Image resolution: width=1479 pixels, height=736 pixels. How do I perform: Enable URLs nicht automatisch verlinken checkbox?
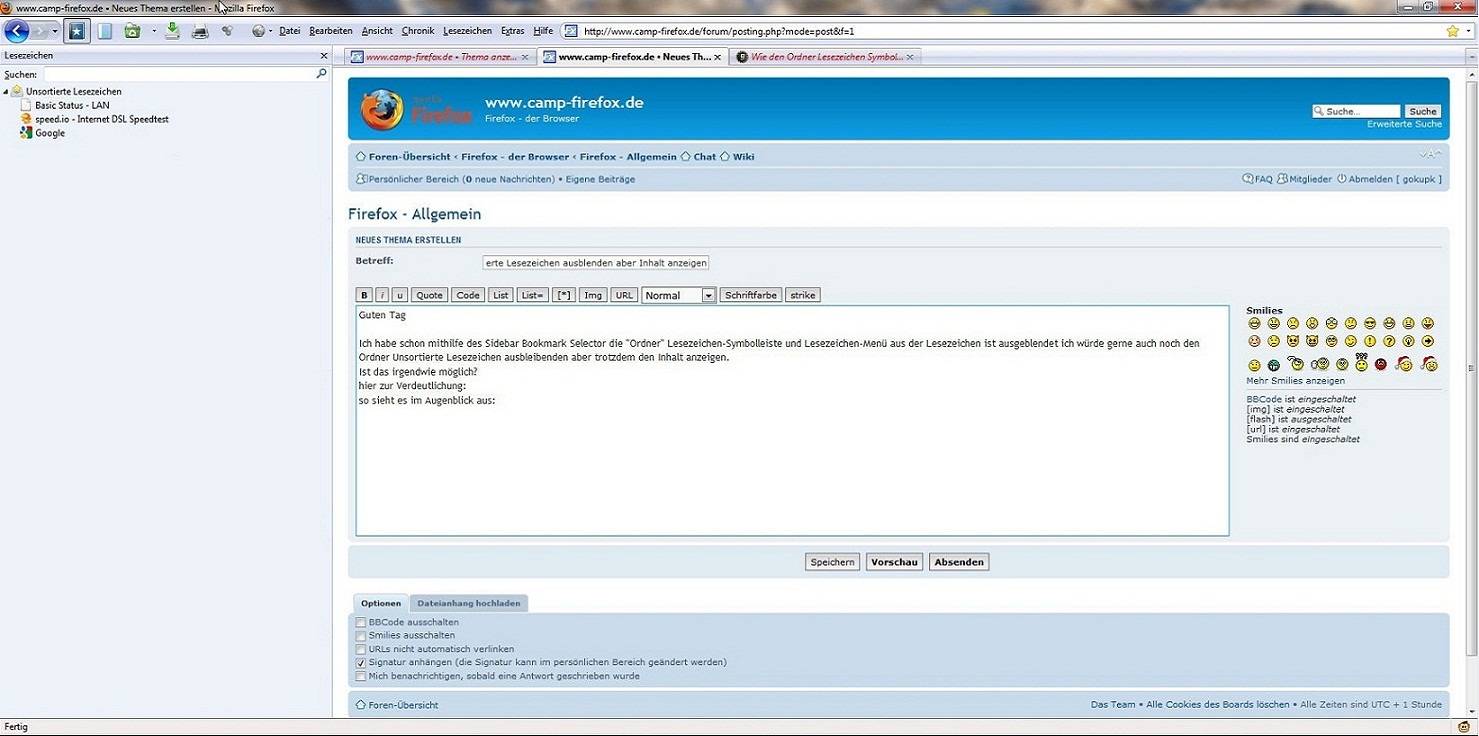(361, 650)
